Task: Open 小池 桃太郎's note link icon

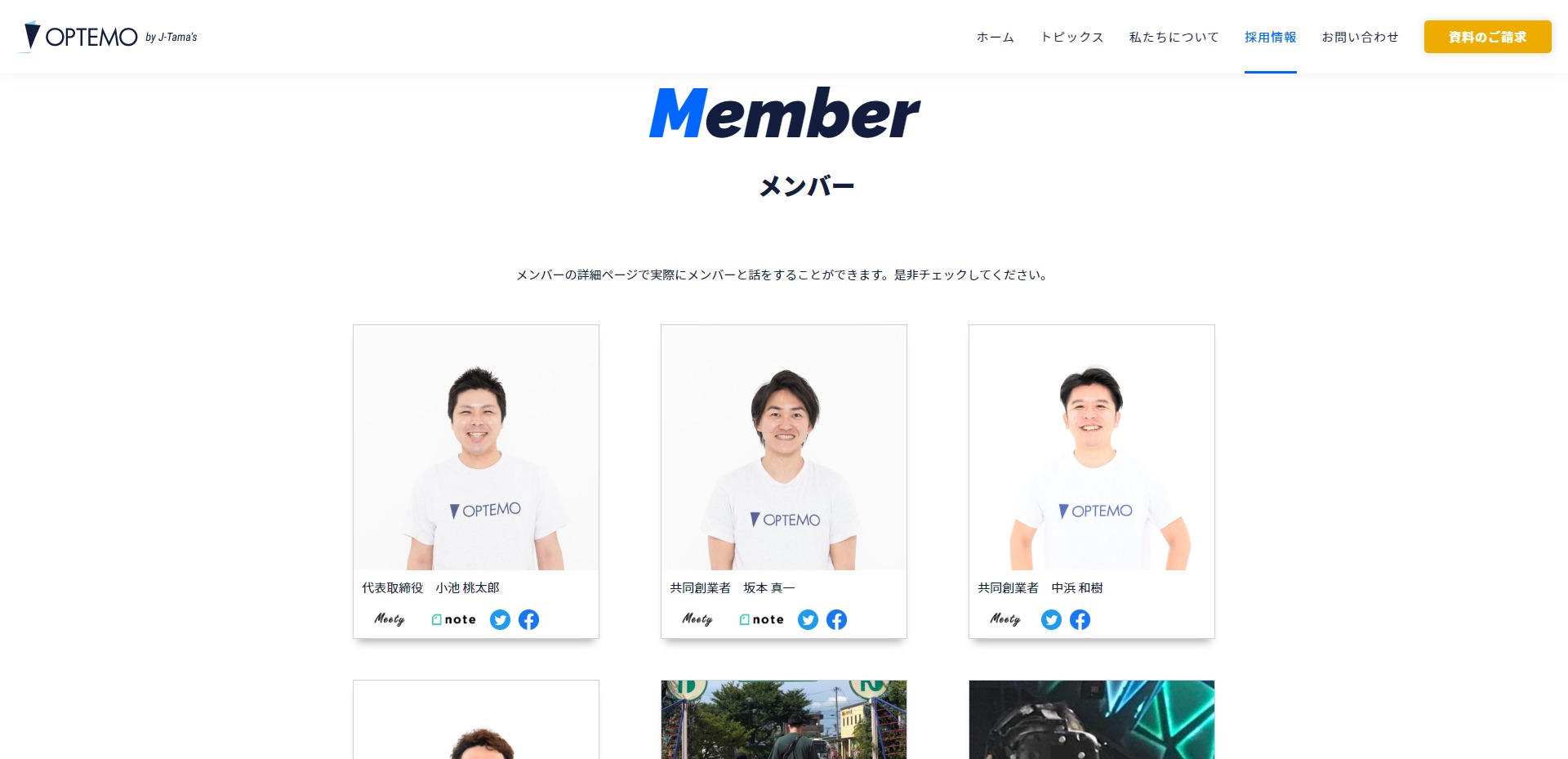Action: pos(453,620)
